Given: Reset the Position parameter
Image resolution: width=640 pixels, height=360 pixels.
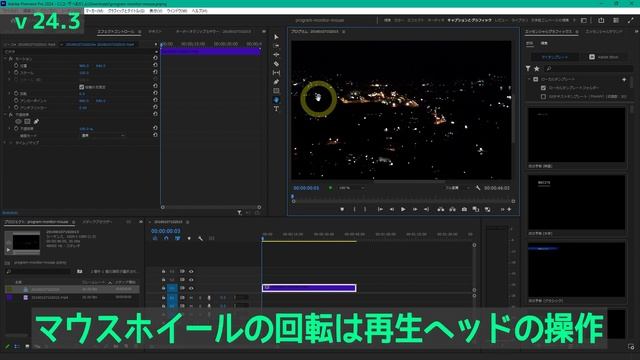Looking at the screenshot, I should click(155, 65).
